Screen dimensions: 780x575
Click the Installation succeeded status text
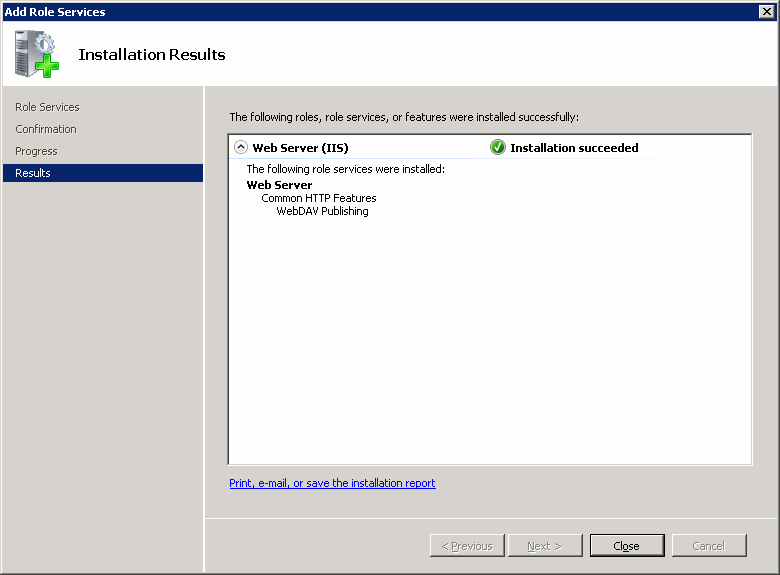point(574,148)
